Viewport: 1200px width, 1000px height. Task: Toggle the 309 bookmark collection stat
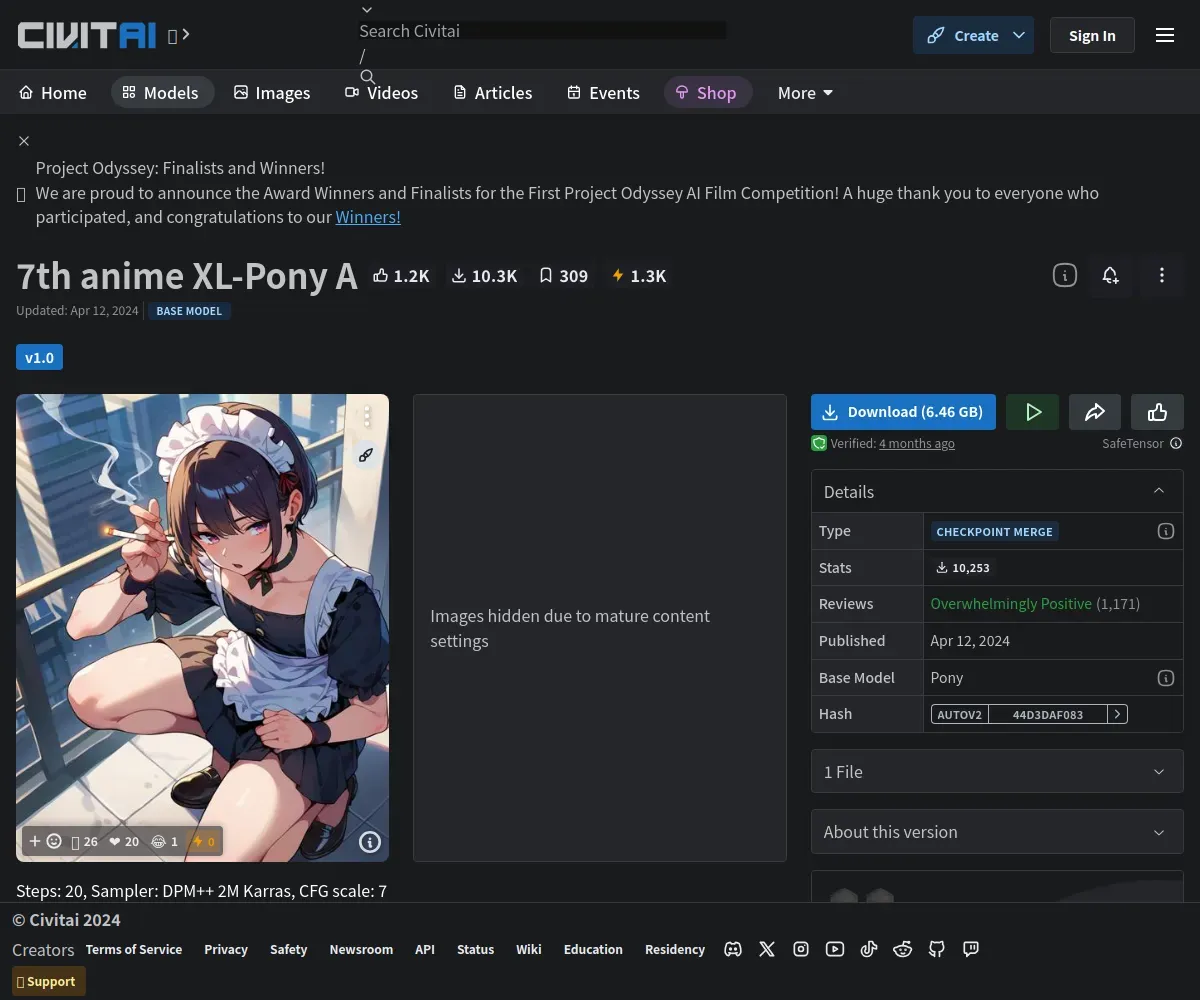click(x=563, y=275)
